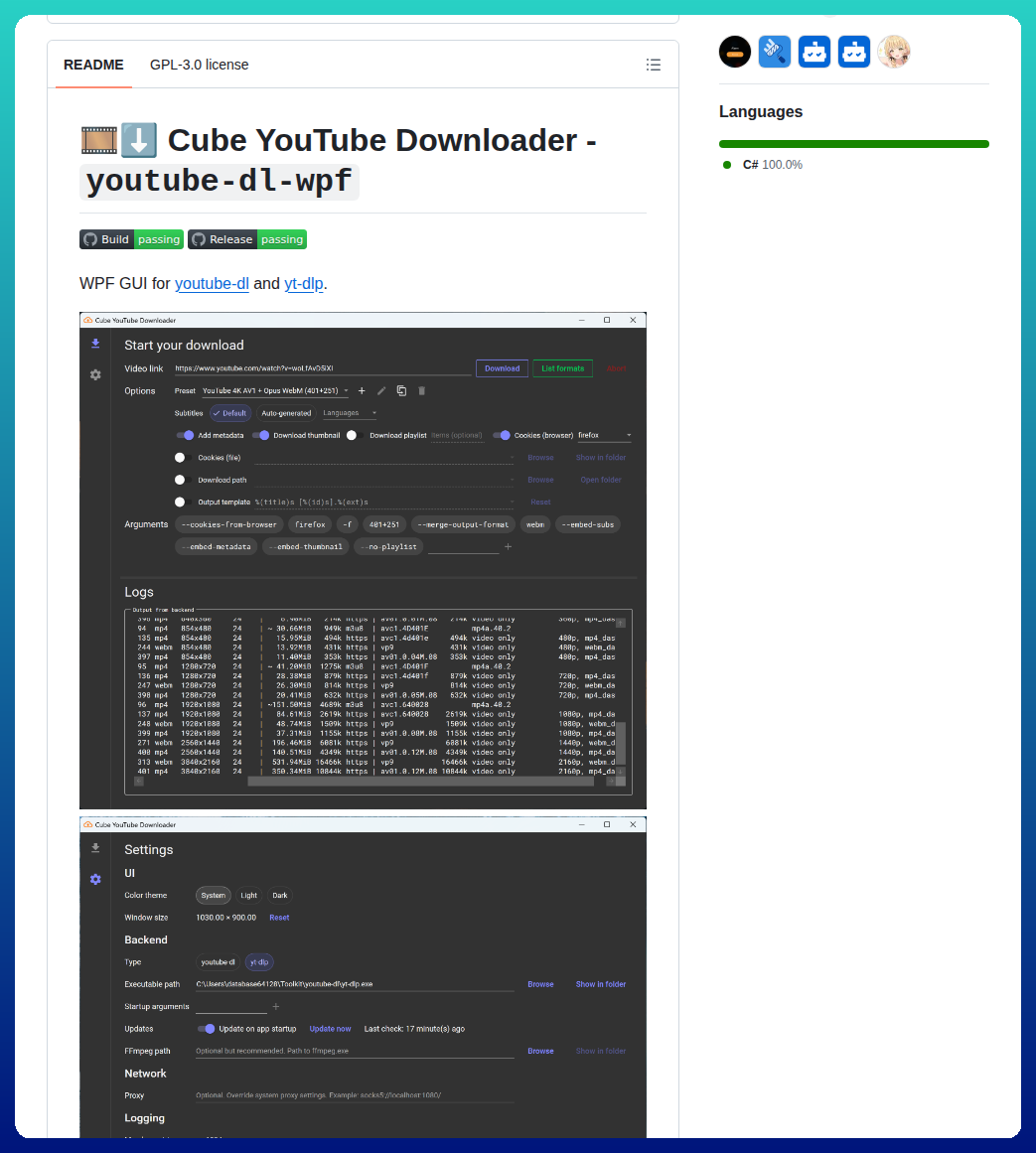Click the --merge-output-format argument chip

coord(463,525)
